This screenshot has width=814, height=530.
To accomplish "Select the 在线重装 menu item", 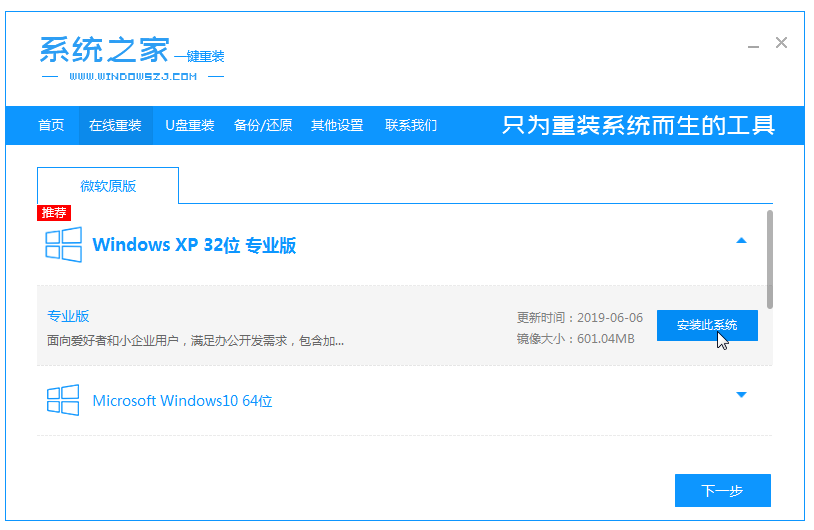I will point(115,125).
